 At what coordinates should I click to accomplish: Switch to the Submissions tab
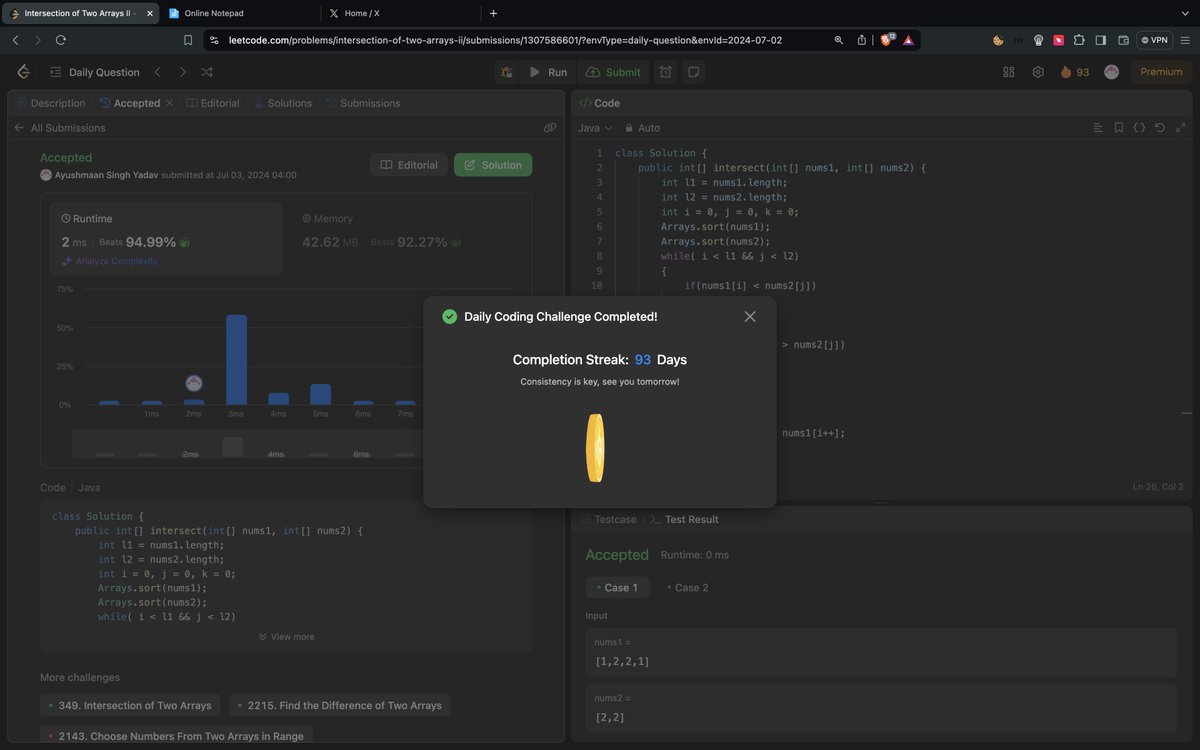363,103
